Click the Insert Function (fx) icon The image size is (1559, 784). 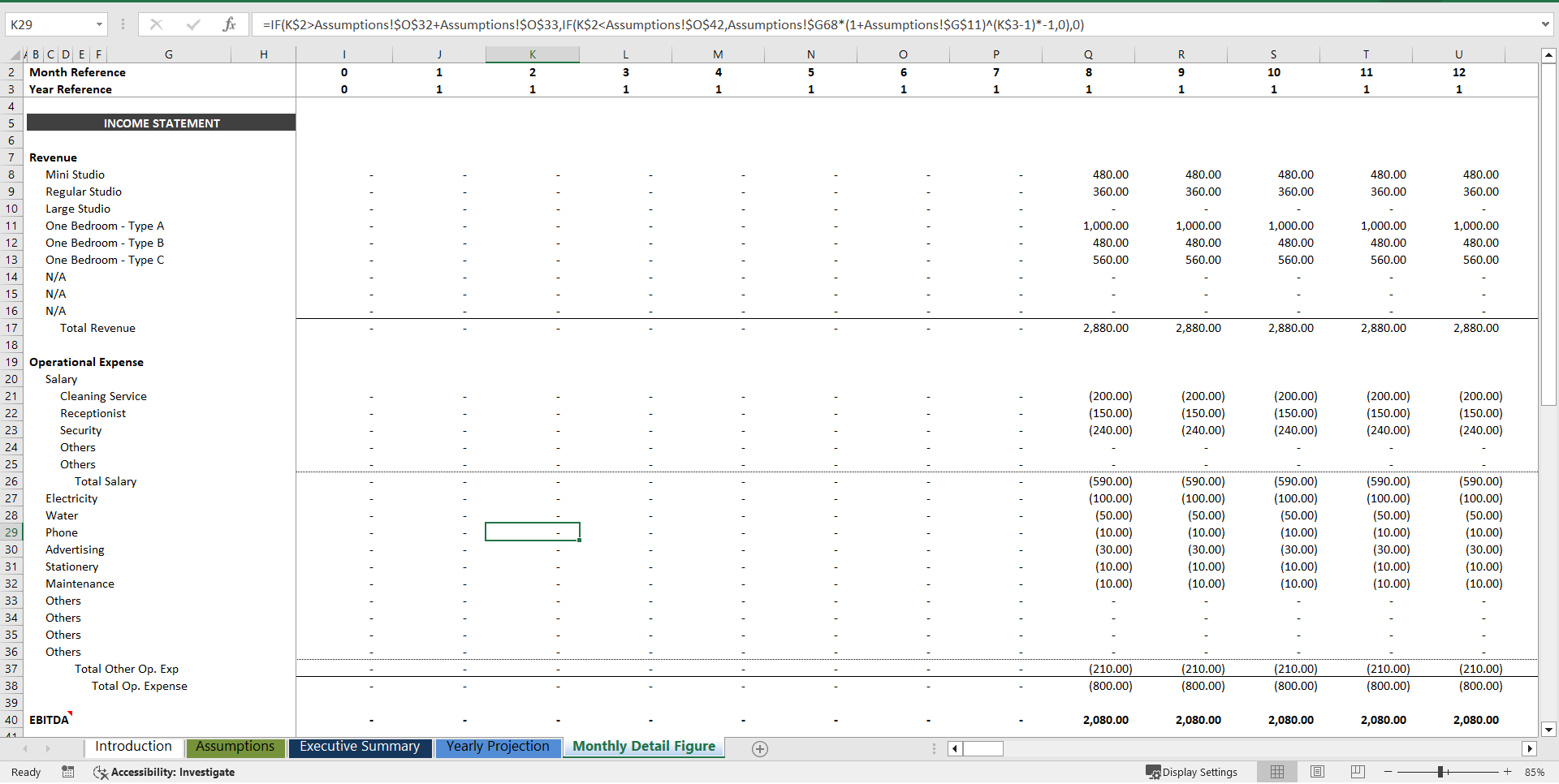pos(230,24)
